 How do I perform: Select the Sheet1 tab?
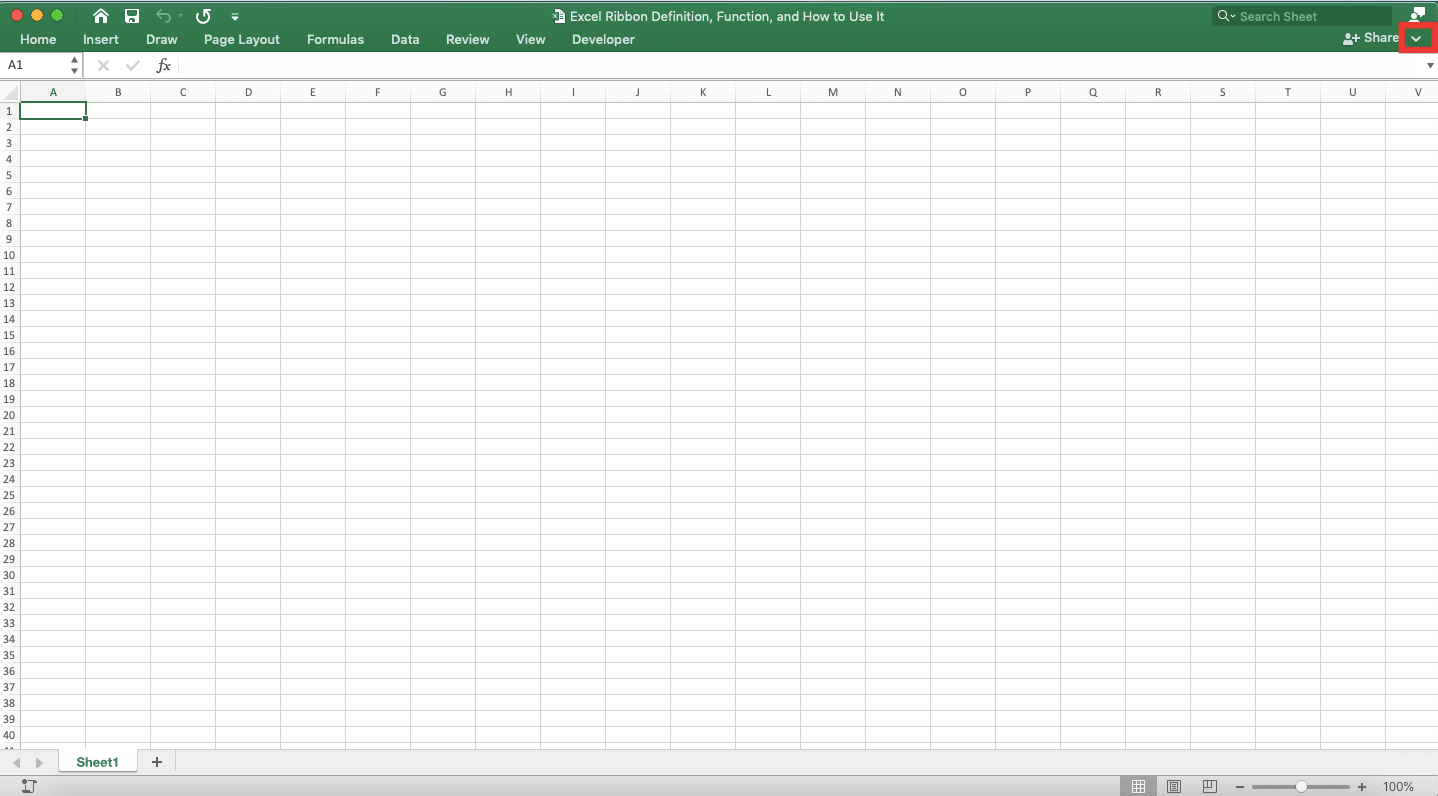(x=97, y=762)
